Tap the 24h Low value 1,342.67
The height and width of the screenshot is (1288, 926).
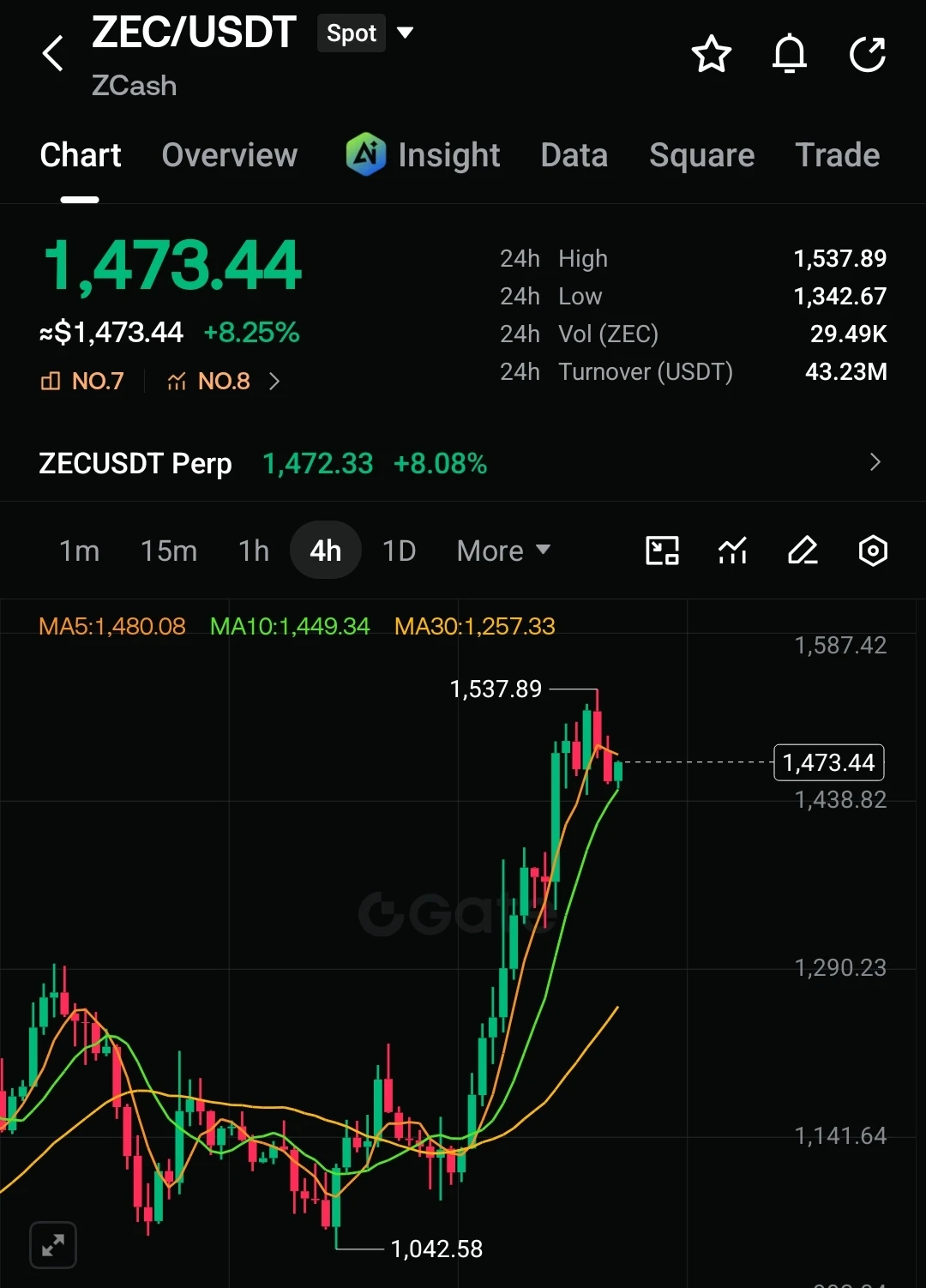pyautogui.click(x=840, y=296)
